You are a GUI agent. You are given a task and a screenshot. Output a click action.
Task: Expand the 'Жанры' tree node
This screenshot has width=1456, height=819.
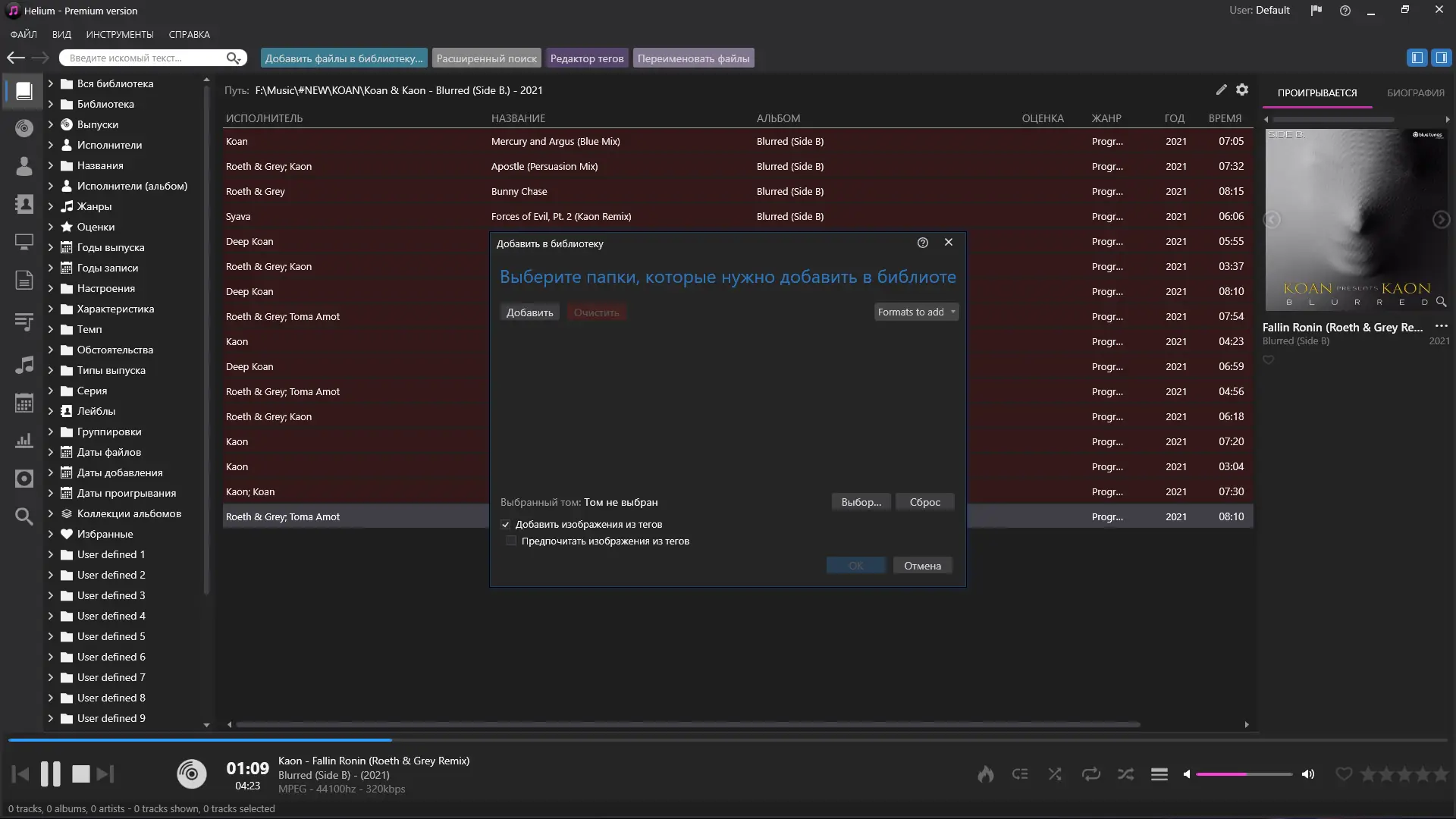tap(51, 206)
